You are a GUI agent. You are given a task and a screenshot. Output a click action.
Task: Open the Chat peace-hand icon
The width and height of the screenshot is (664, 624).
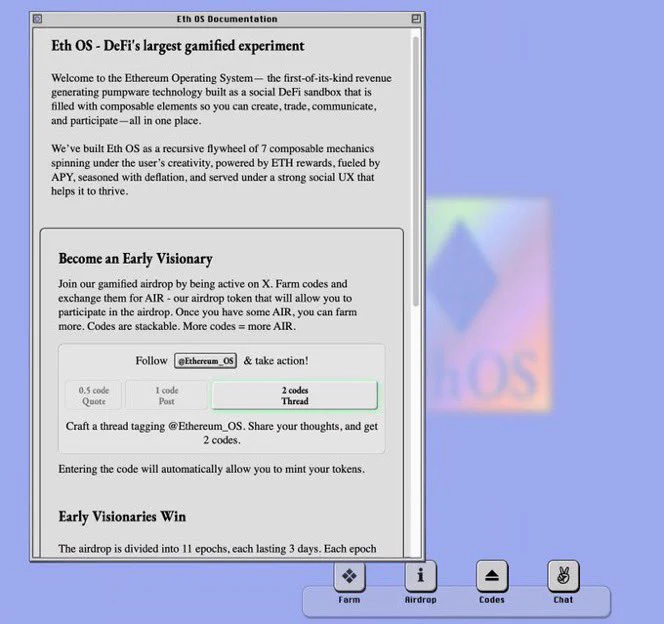563,576
